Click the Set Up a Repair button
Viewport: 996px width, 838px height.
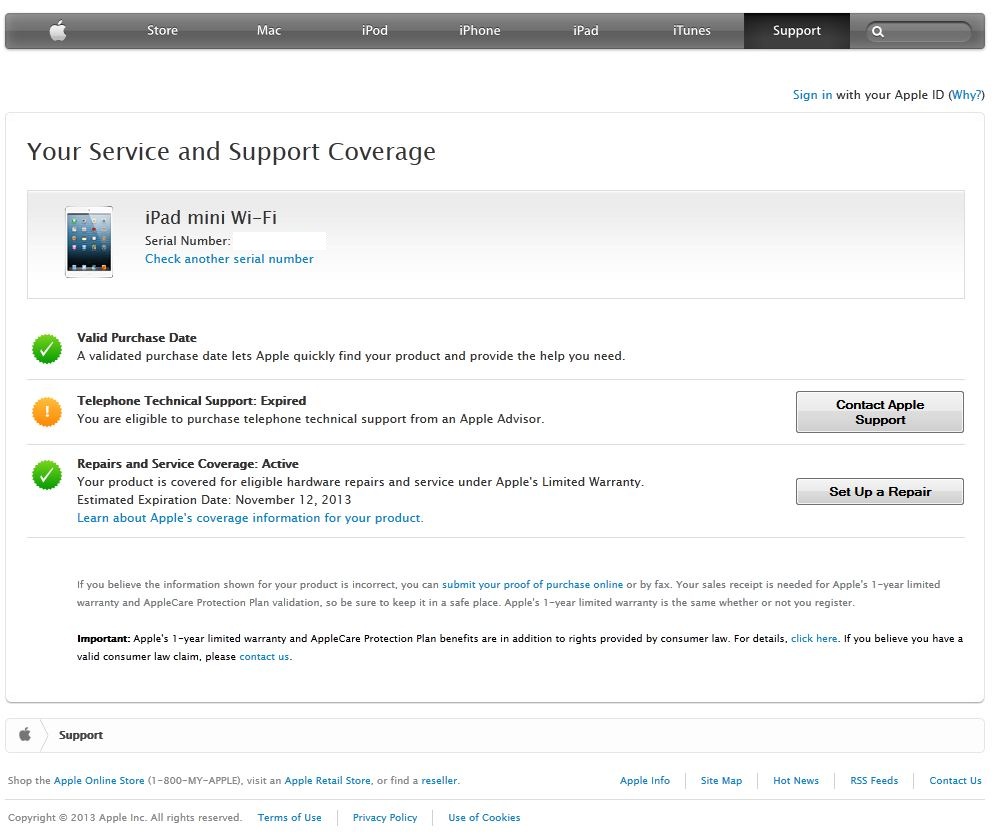(x=880, y=491)
